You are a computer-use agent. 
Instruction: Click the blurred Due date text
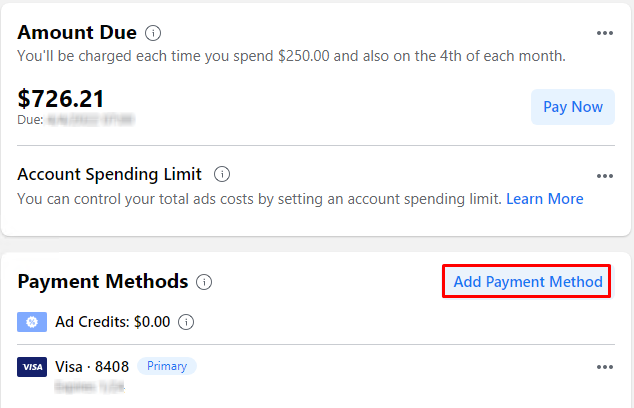[90, 120]
